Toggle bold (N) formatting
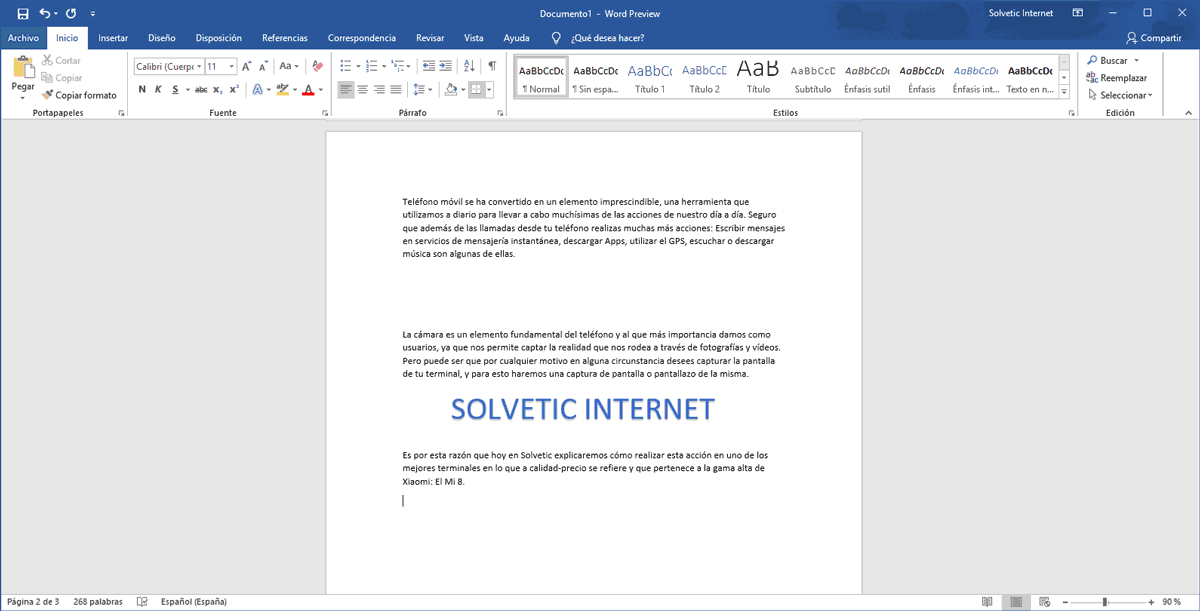Screen dimensions: 1200x611 (142, 89)
